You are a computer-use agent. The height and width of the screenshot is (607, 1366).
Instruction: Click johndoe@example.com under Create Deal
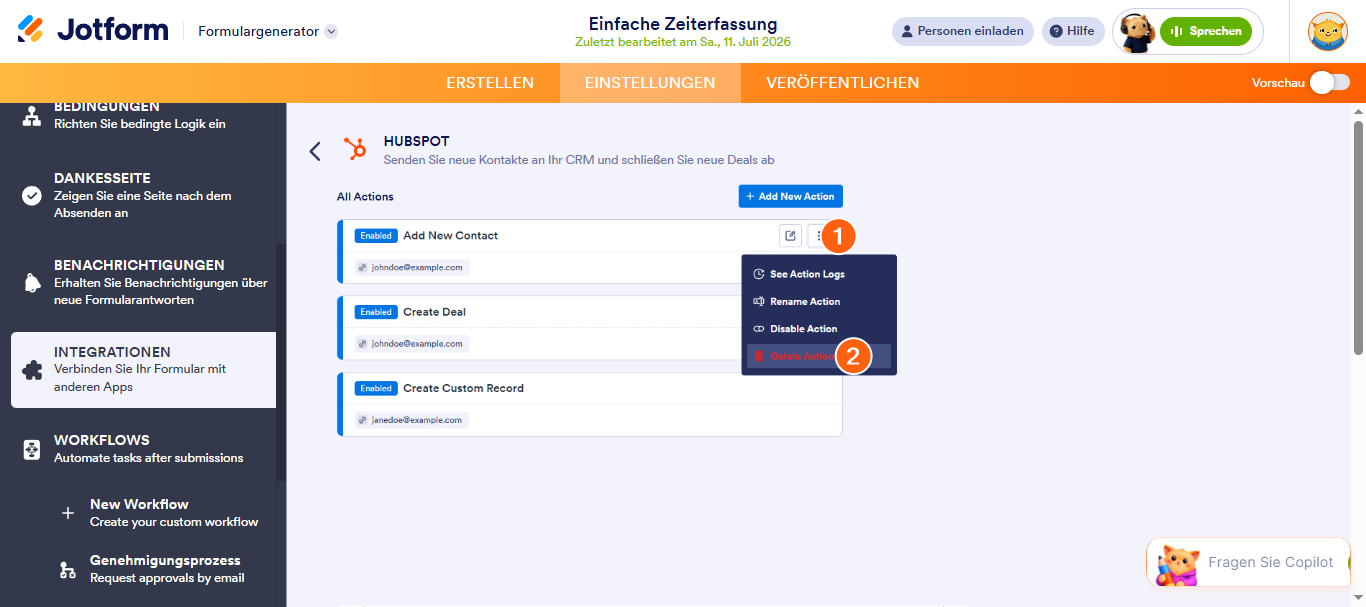[x=412, y=344]
